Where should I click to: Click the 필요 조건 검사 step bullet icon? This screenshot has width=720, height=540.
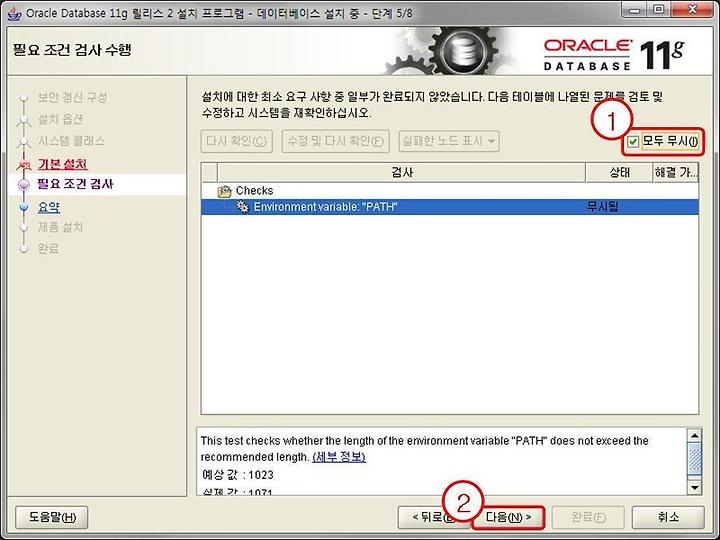23,185
